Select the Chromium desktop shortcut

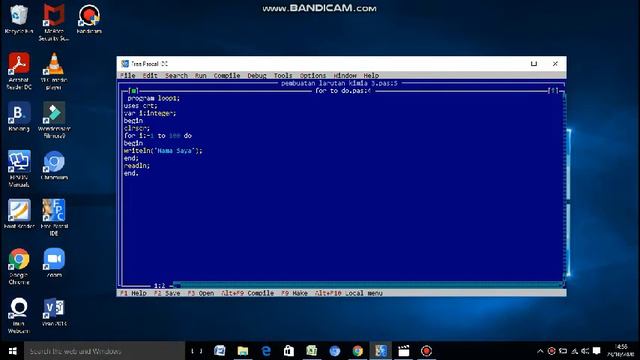54,166
